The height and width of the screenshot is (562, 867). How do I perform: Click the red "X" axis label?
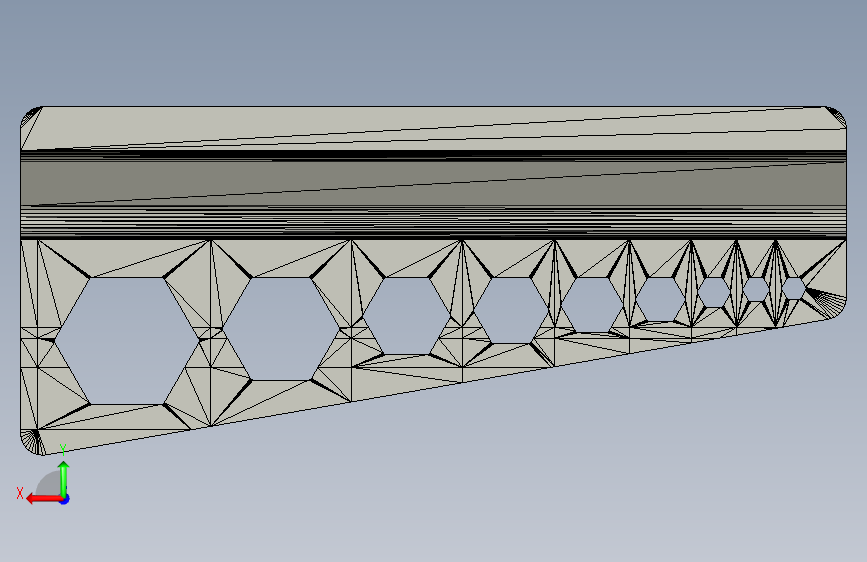pyautogui.click(x=20, y=493)
